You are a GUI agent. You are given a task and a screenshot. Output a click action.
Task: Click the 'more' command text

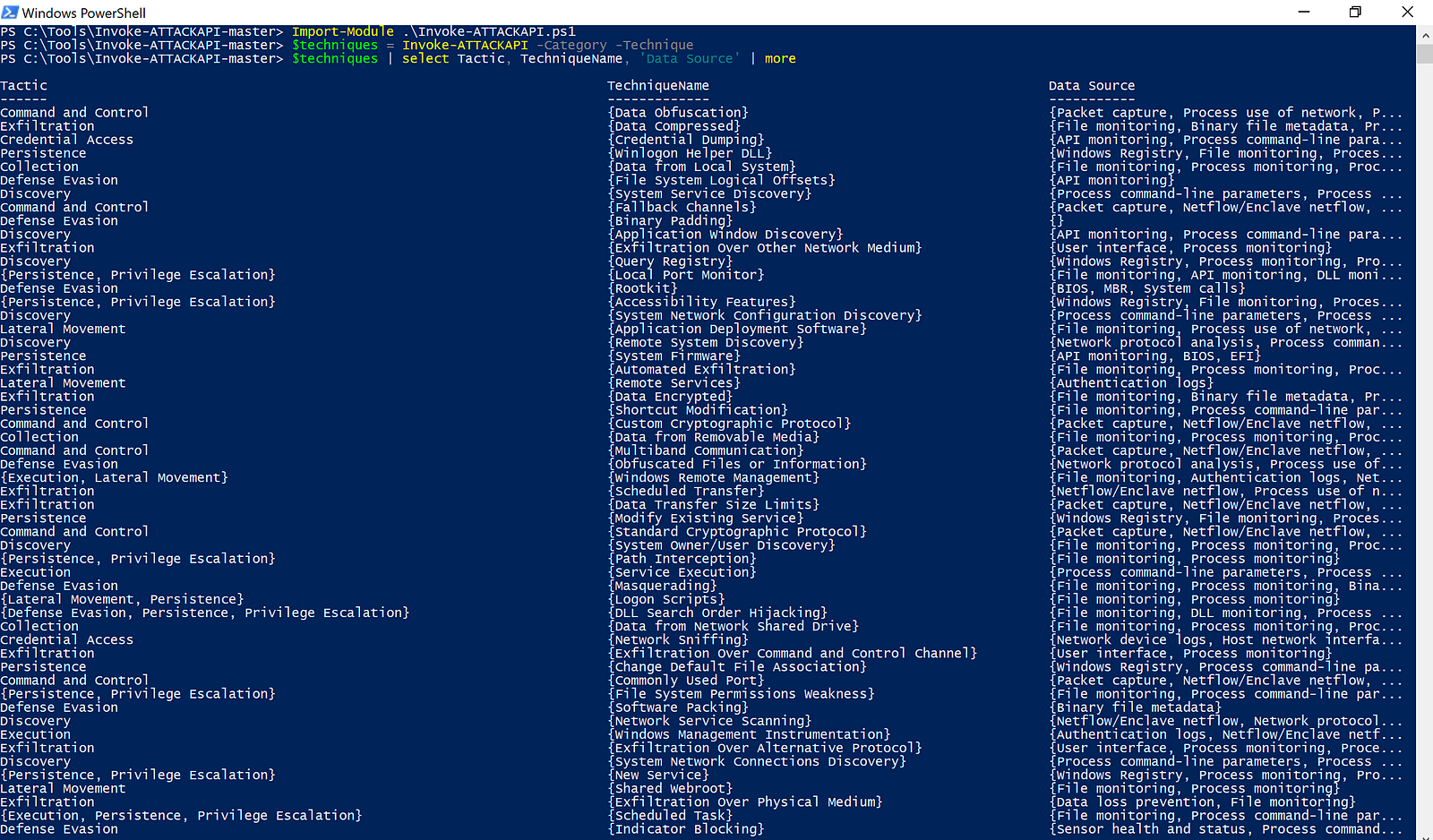[780, 58]
